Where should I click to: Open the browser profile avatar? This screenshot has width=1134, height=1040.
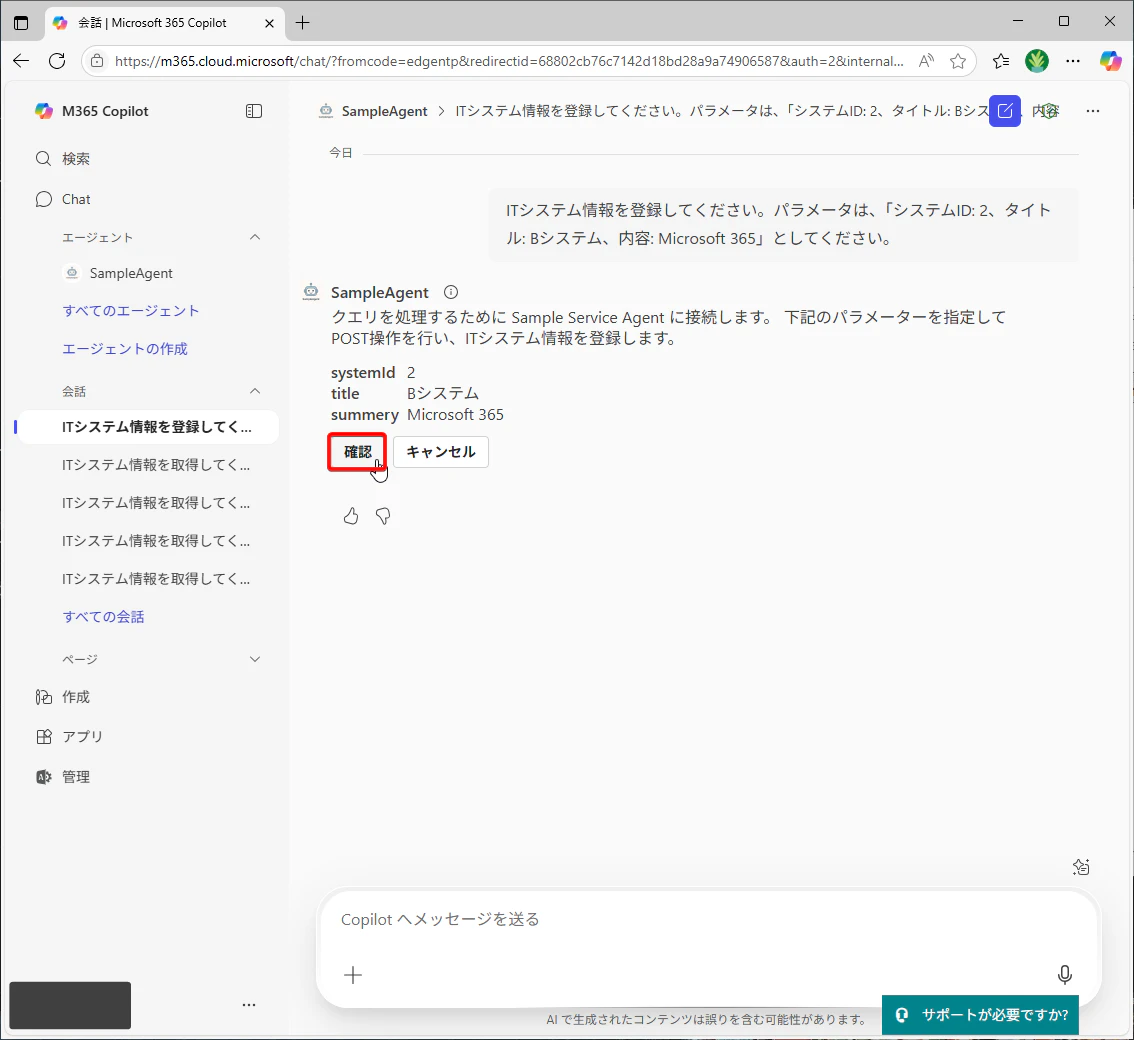(1036, 61)
